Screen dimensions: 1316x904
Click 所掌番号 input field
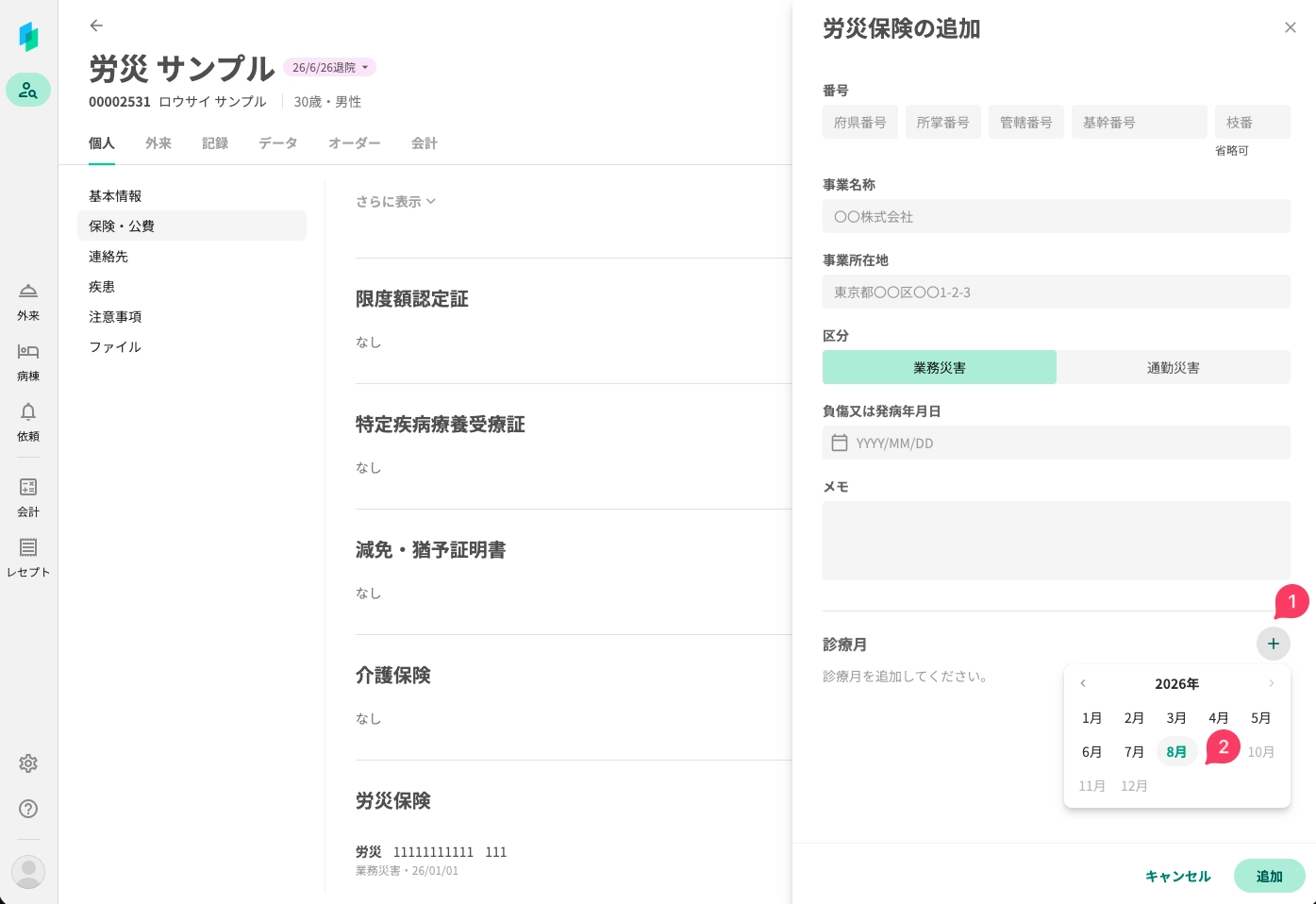943,122
